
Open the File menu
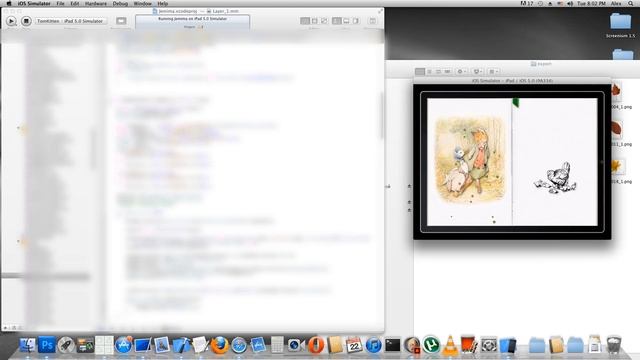(x=60, y=3)
